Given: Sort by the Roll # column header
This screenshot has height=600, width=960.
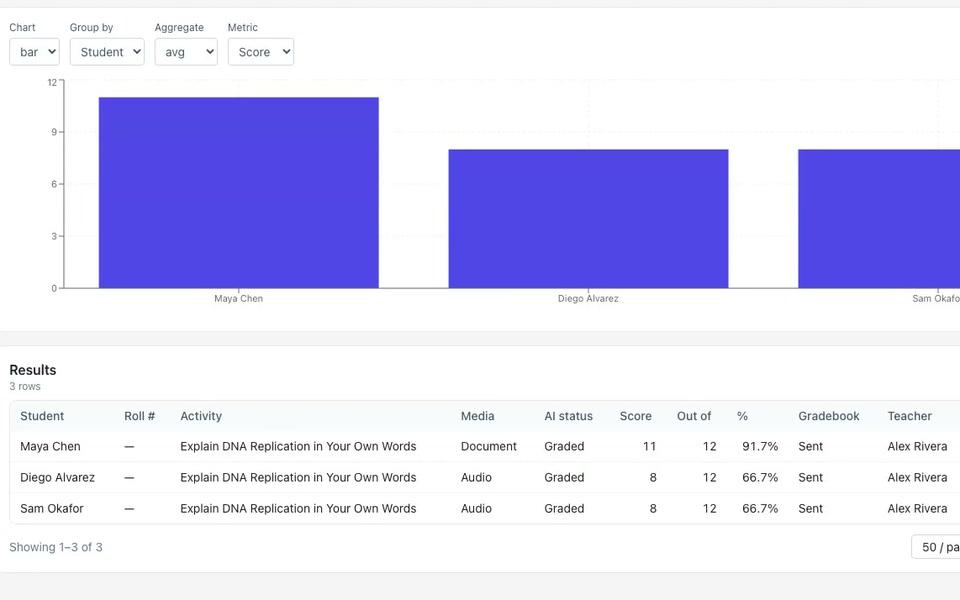Looking at the screenshot, I should 140,416.
